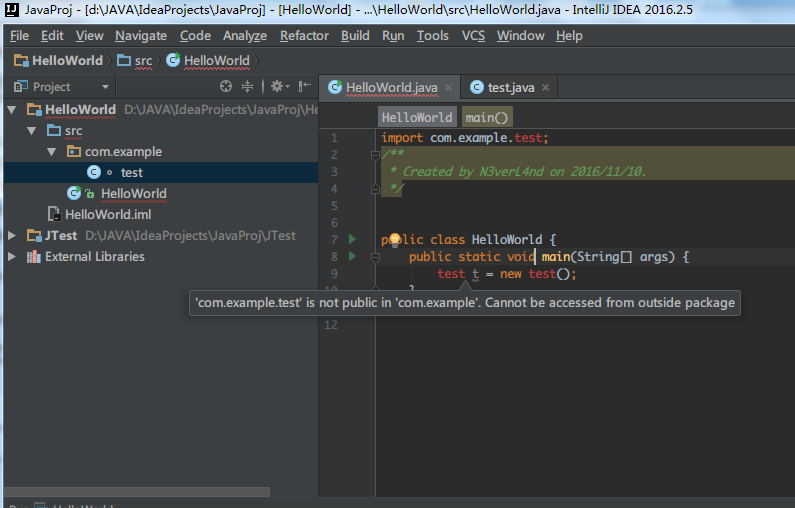Expand the JTest module node
Viewport: 795px width, 508px height.
point(12,235)
